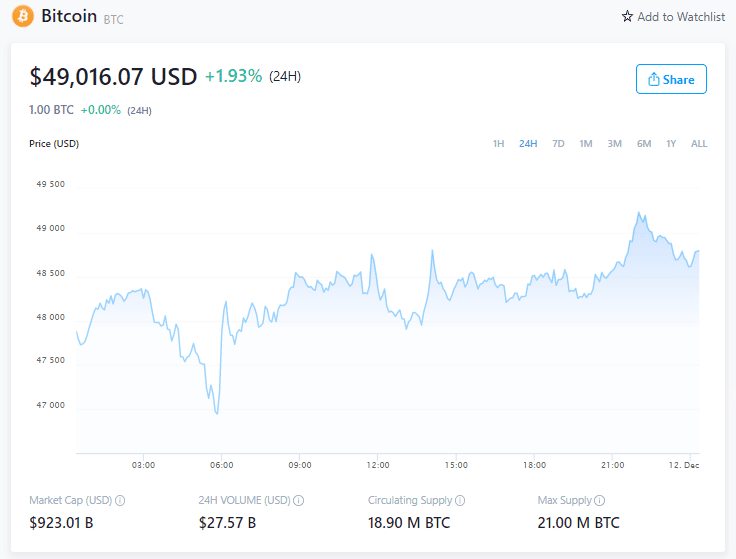Switch chart to ALL range
Viewport: 736px width, 559px height.
(x=699, y=144)
